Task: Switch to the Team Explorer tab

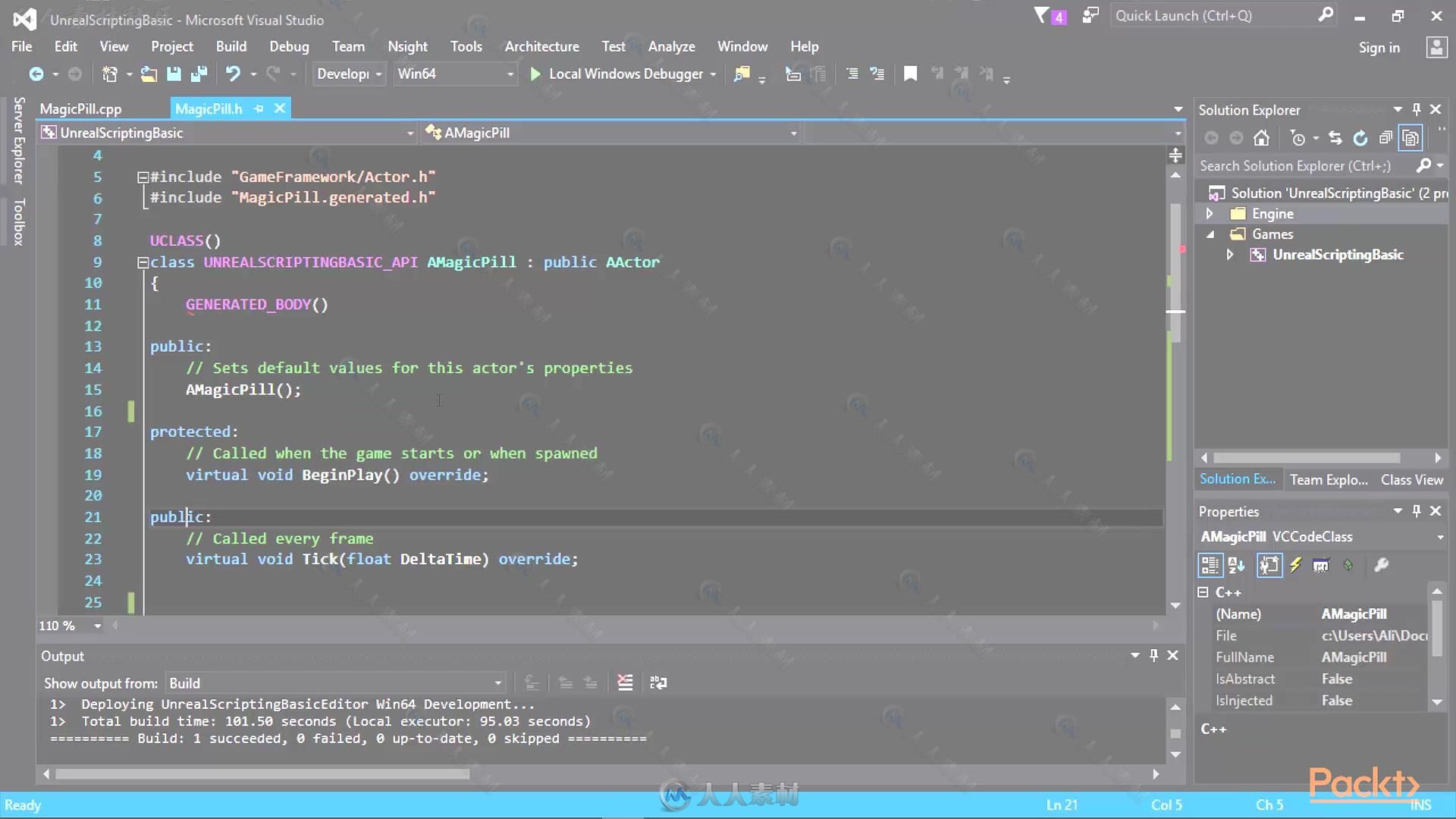Action: (1329, 479)
